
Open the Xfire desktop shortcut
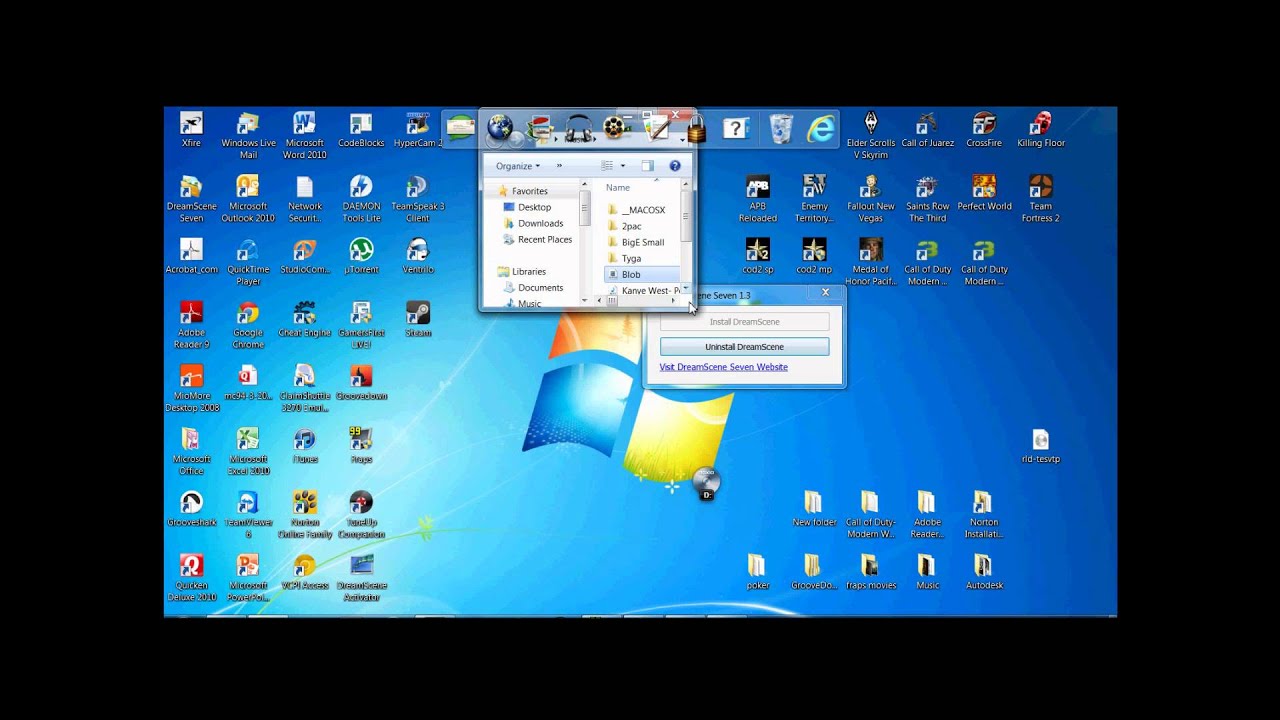[191, 130]
